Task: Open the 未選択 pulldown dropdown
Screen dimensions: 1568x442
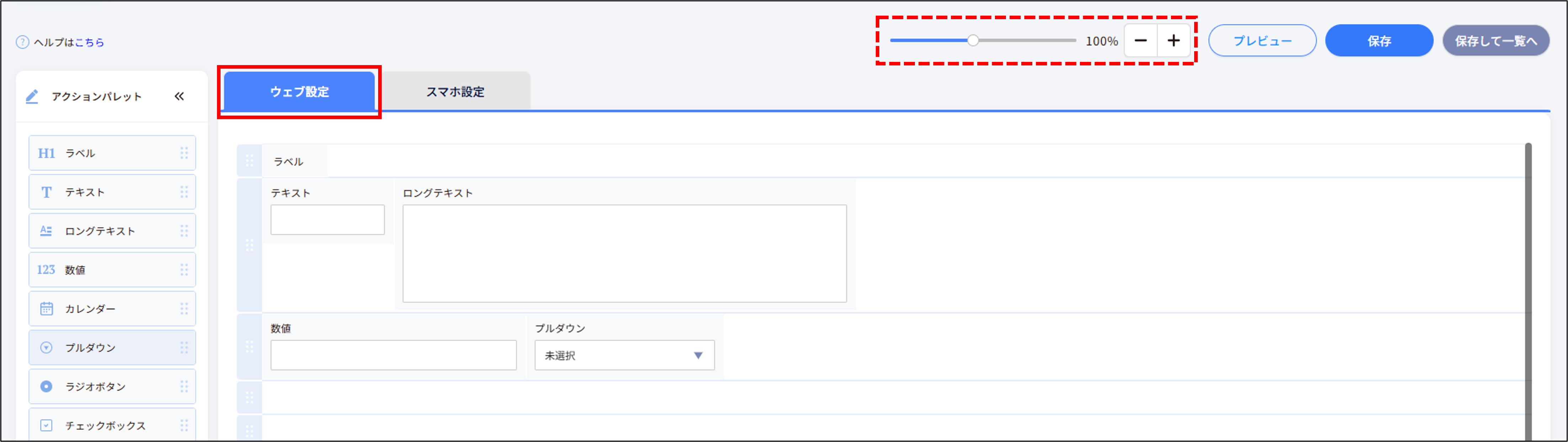Action: 624,356
